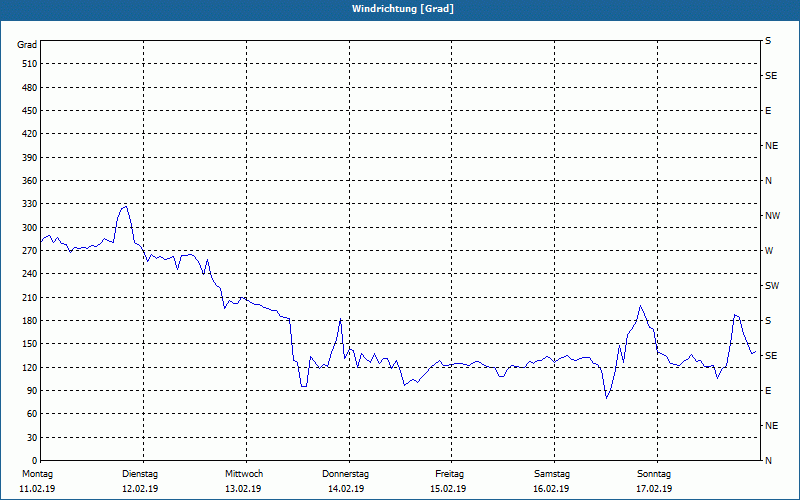Click the Freitag day label
The height and width of the screenshot is (500, 800).
pos(449,474)
